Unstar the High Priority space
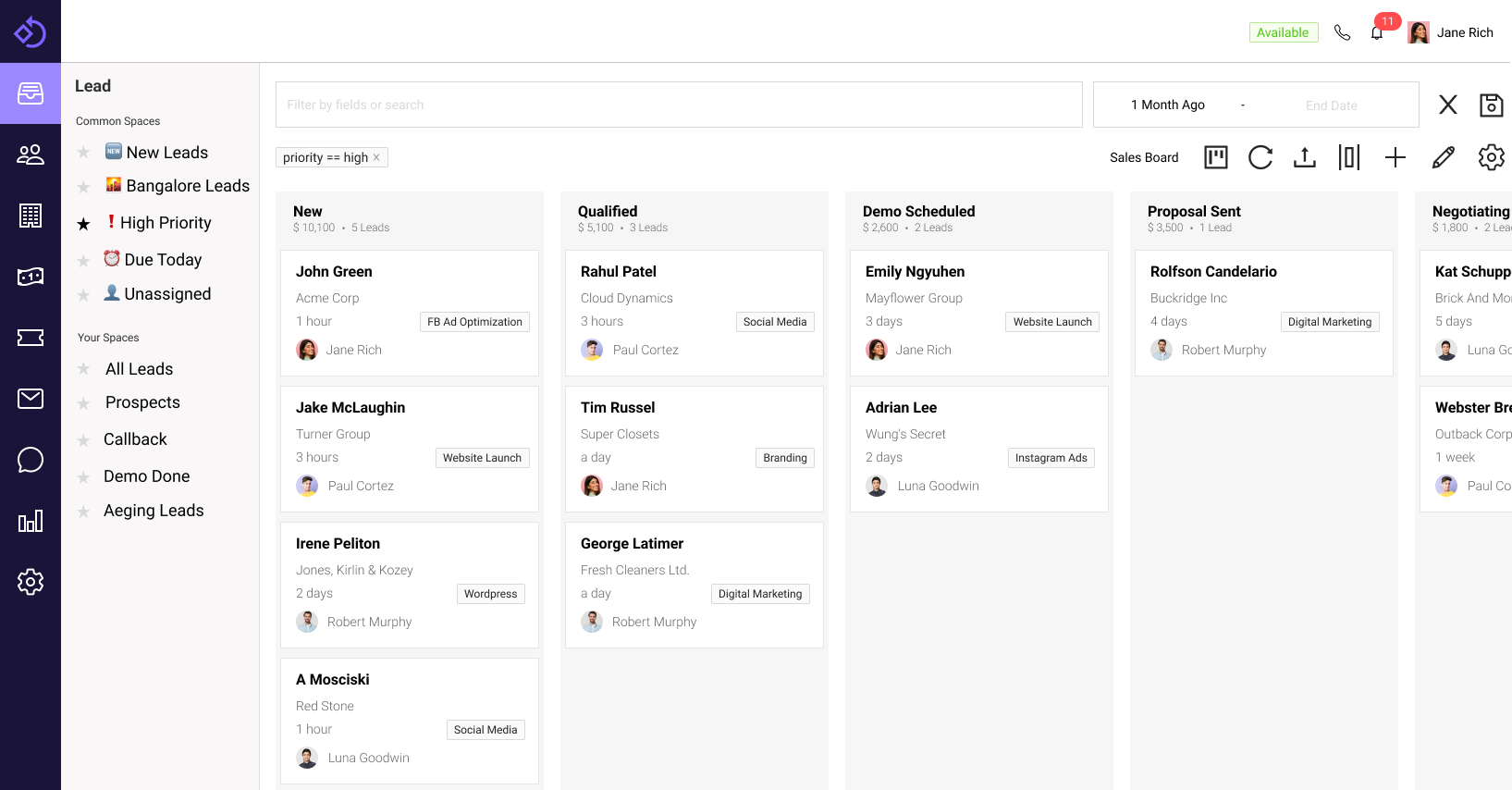This screenshot has height=790, width=1512. [x=83, y=224]
